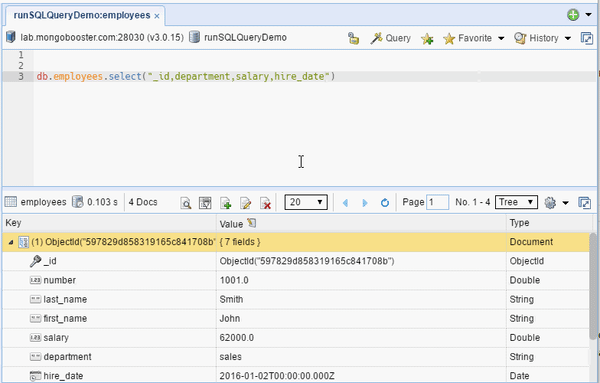This screenshot has height=383, width=600.
Task: Select the first_name field row
Action: tap(296, 318)
